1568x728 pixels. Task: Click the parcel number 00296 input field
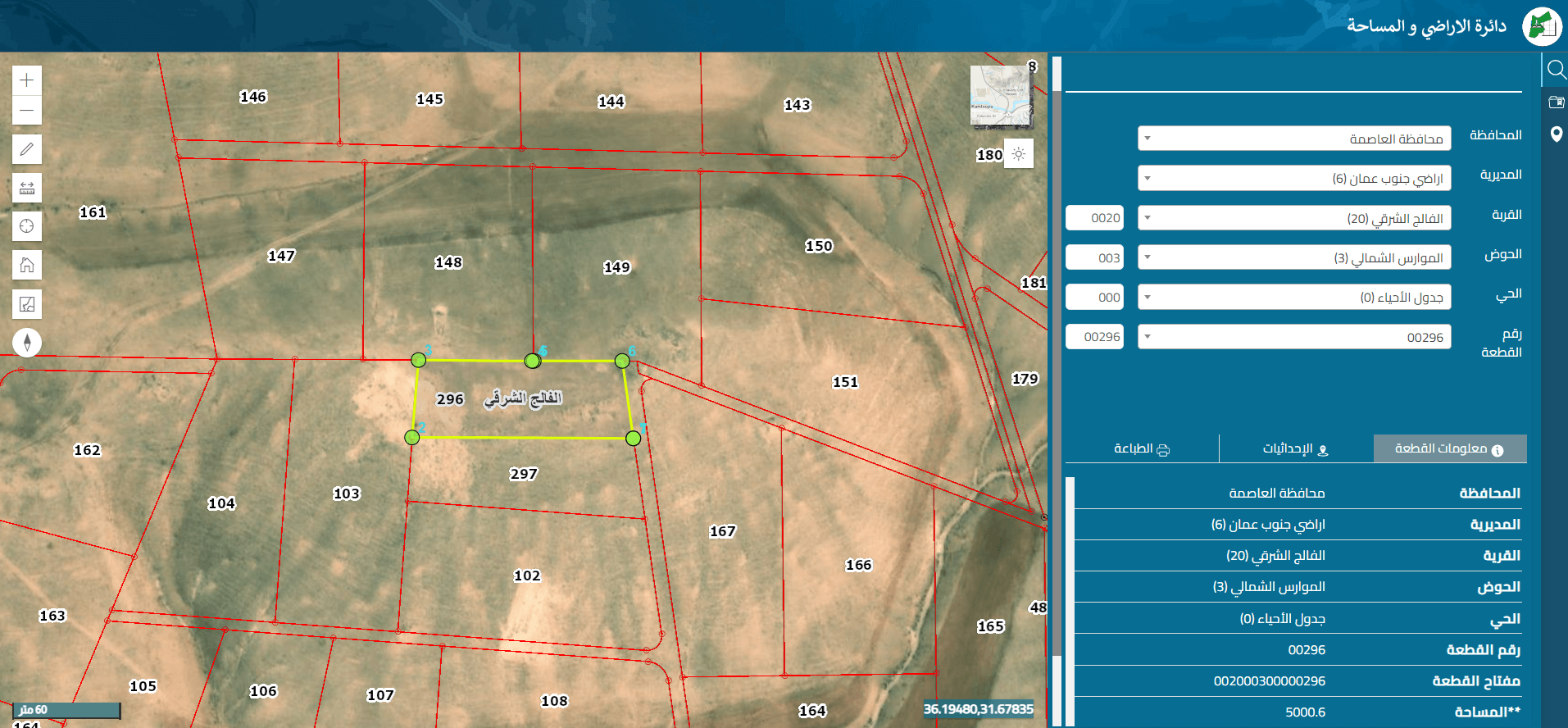coord(1094,337)
